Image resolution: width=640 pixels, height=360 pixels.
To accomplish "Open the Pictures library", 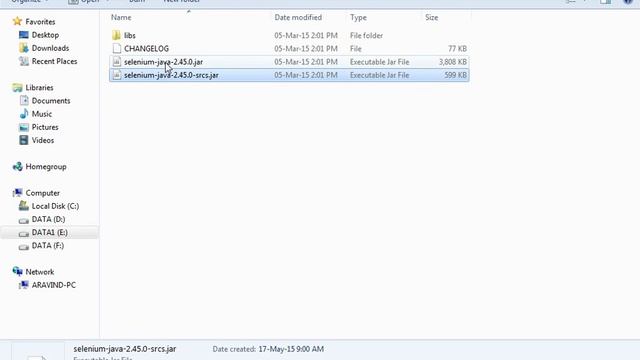I will [x=45, y=127].
